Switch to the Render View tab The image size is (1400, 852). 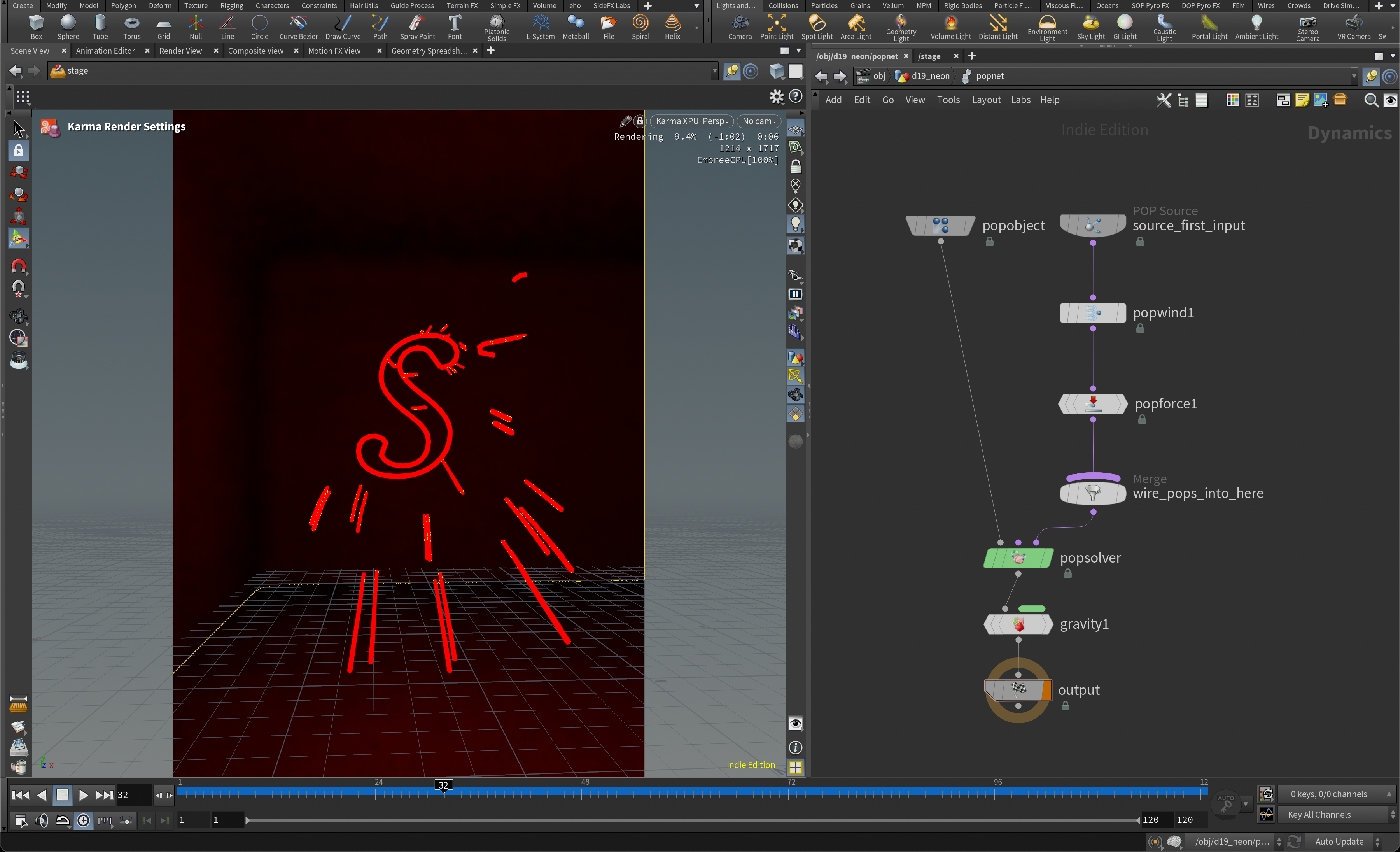pyautogui.click(x=180, y=51)
